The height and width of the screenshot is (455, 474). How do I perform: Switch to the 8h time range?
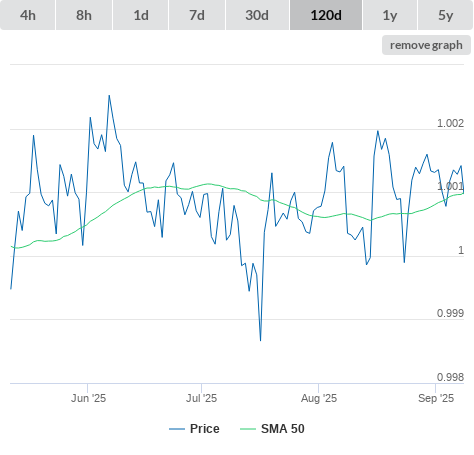click(x=84, y=15)
